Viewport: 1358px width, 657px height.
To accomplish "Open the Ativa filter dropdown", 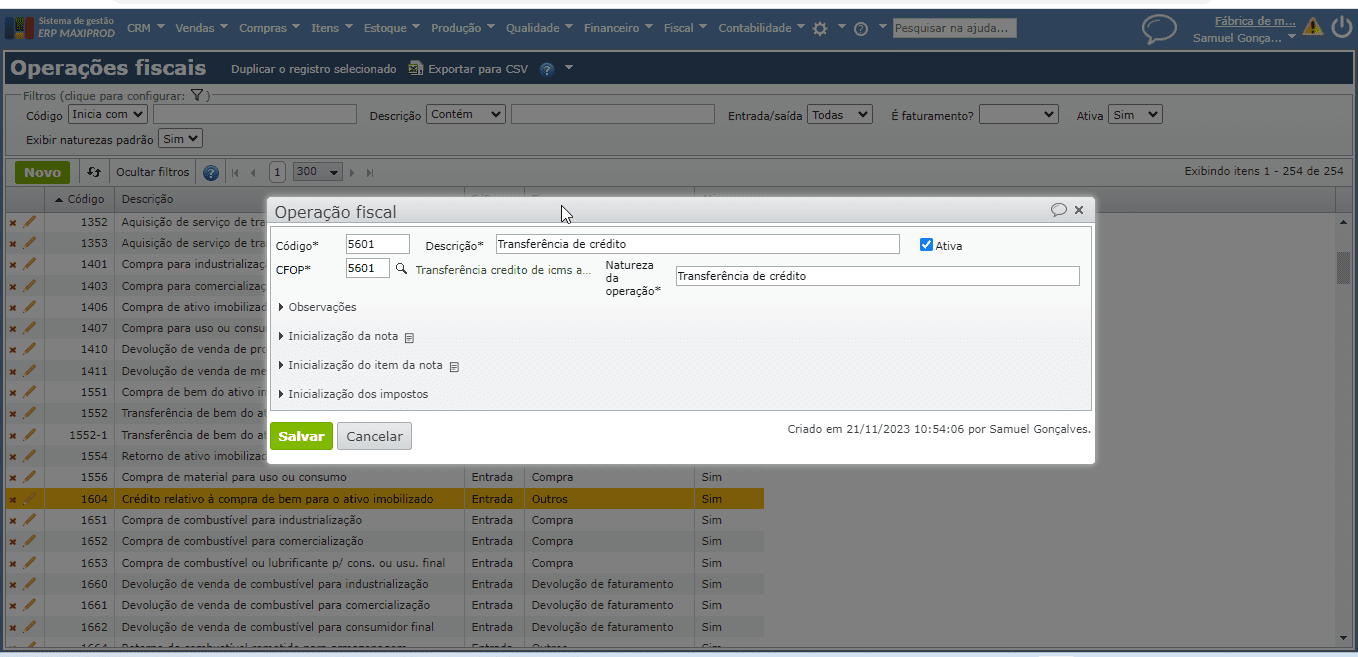I will pos(1135,115).
